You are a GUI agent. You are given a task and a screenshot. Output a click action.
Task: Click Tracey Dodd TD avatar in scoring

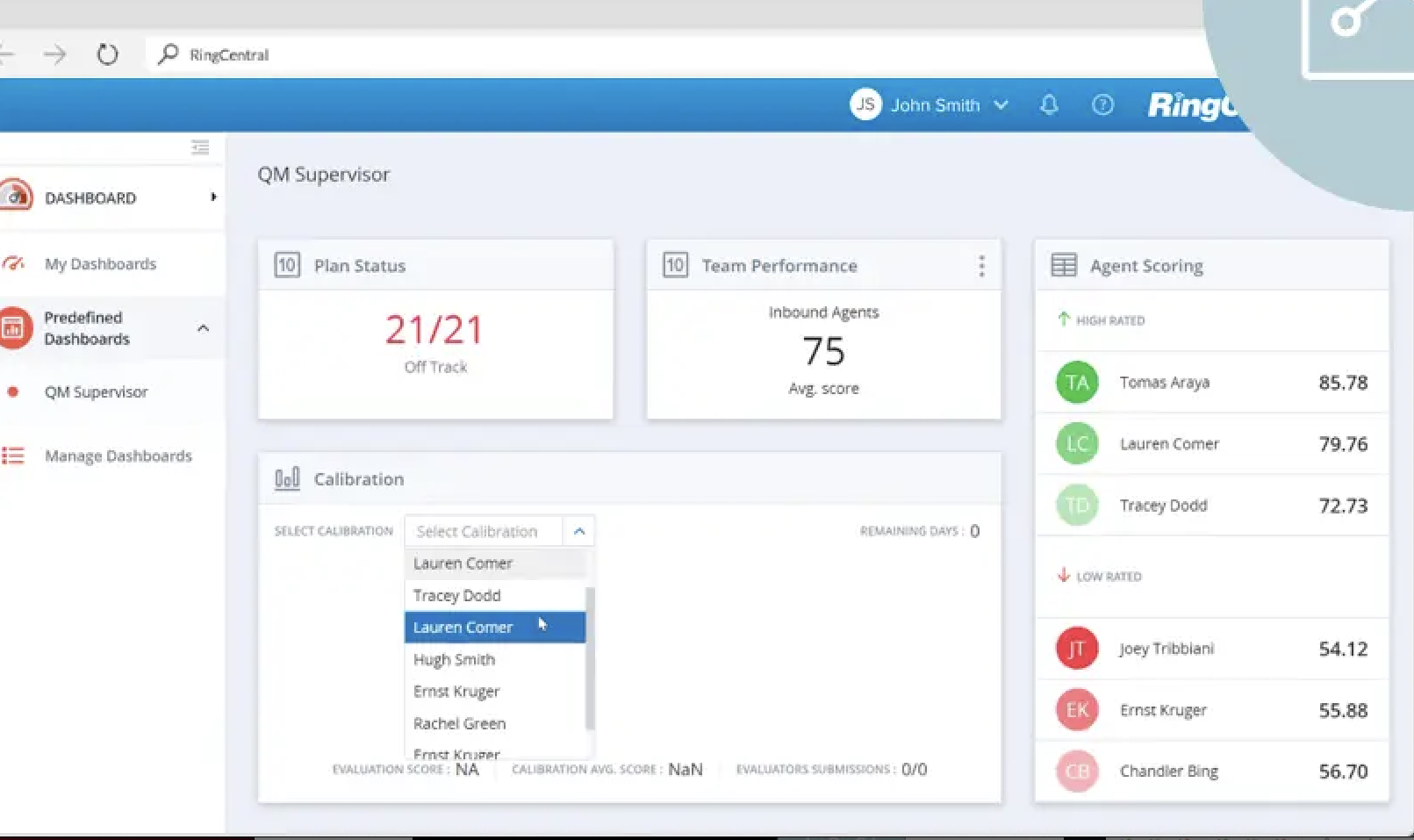pyautogui.click(x=1077, y=506)
